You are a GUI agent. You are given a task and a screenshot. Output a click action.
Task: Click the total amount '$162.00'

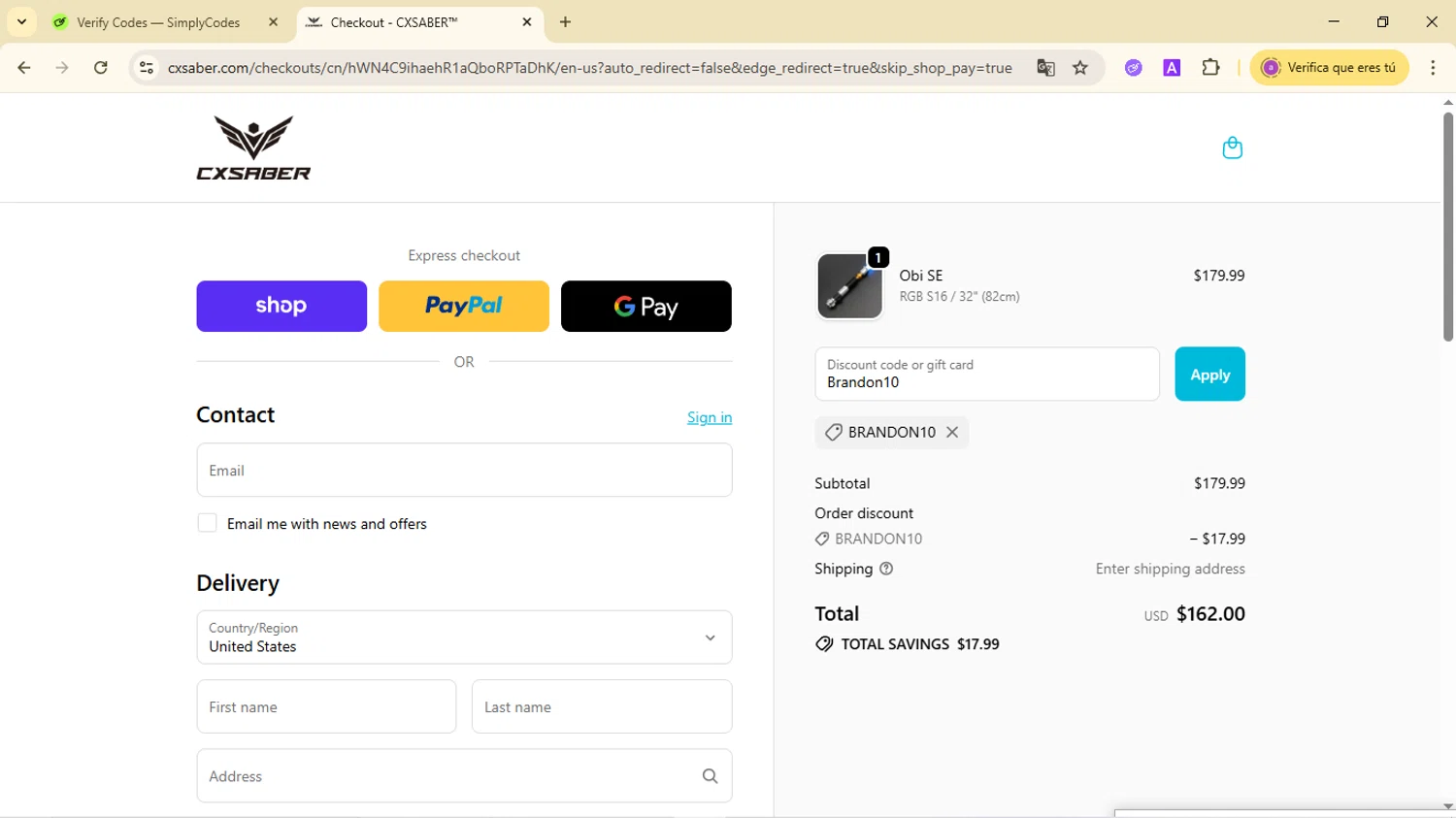click(1210, 614)
